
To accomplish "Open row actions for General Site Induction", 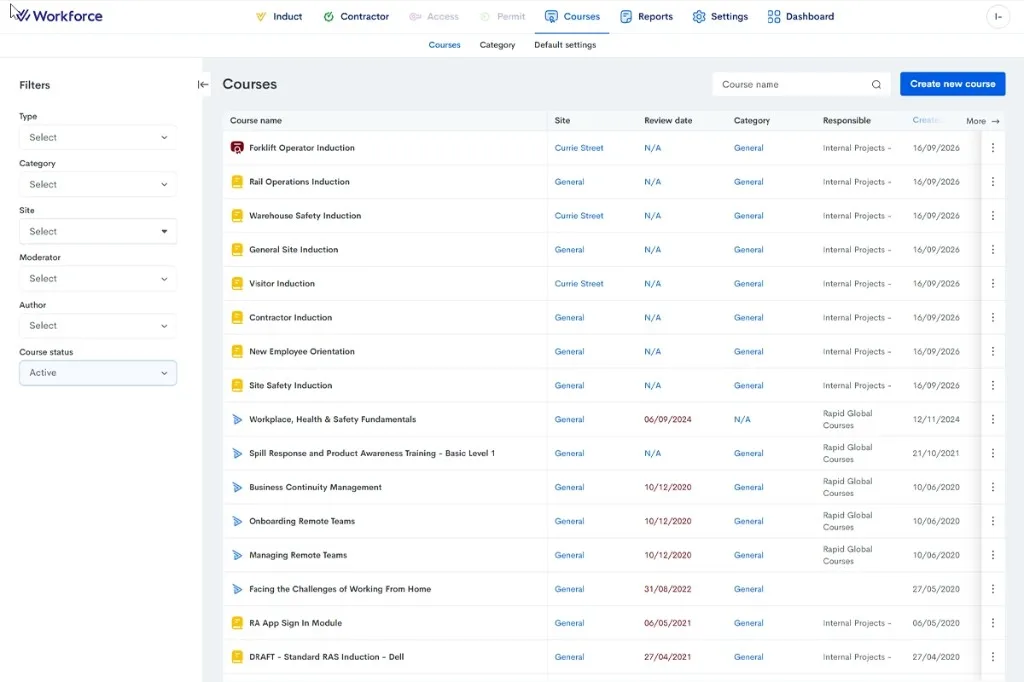I will point(993,250).
